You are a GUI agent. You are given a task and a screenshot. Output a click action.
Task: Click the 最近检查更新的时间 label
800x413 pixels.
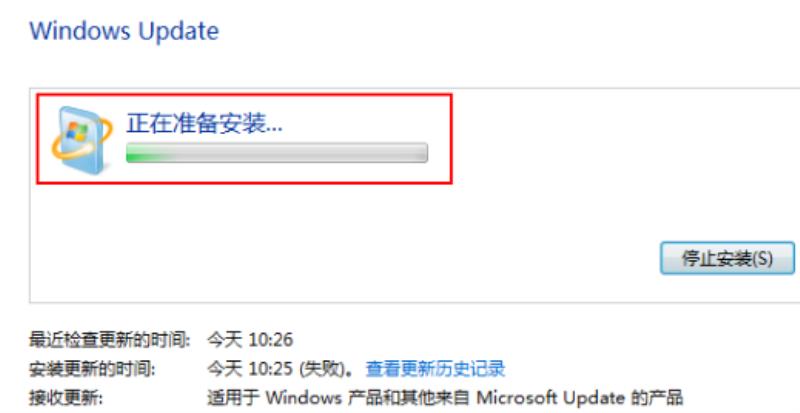pos(110,339)
